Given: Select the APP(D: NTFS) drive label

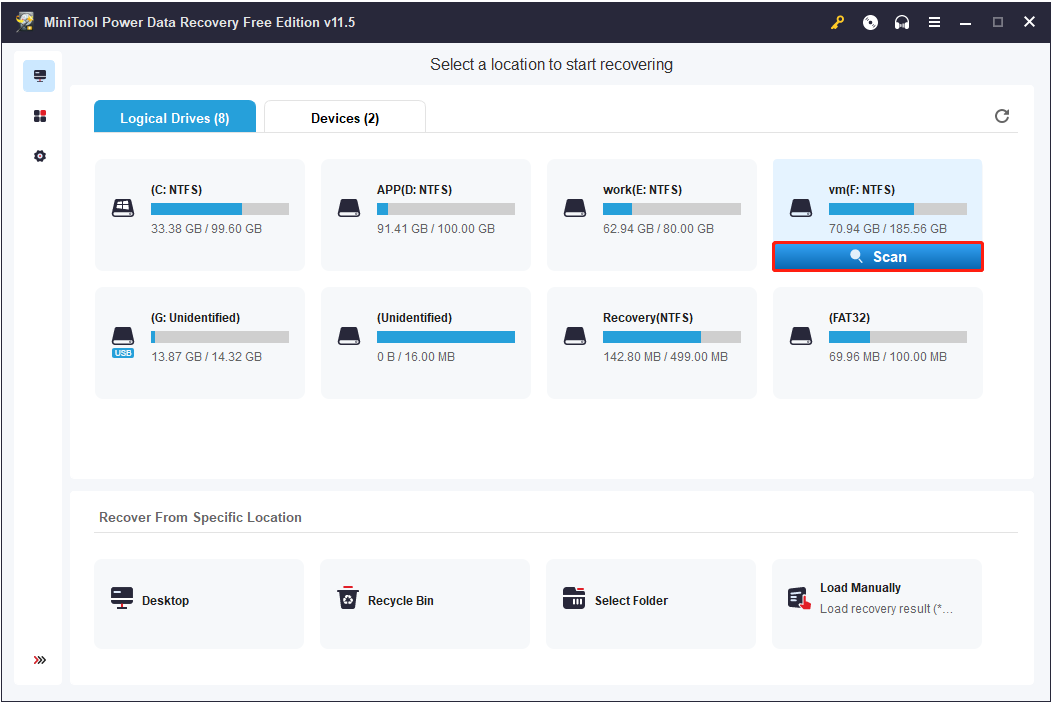Looking at the screenshot, I should [414, 189].
